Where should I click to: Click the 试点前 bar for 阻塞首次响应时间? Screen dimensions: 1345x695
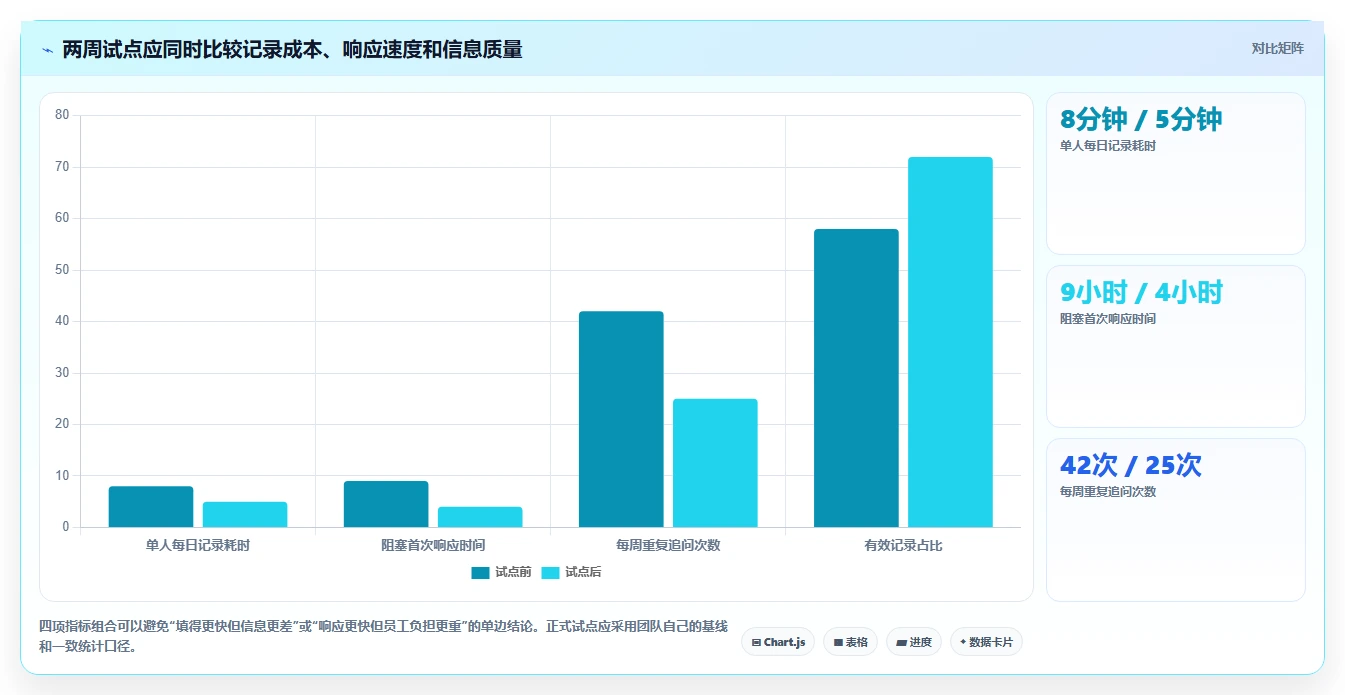pyautogui.click(x=386, y=504)
